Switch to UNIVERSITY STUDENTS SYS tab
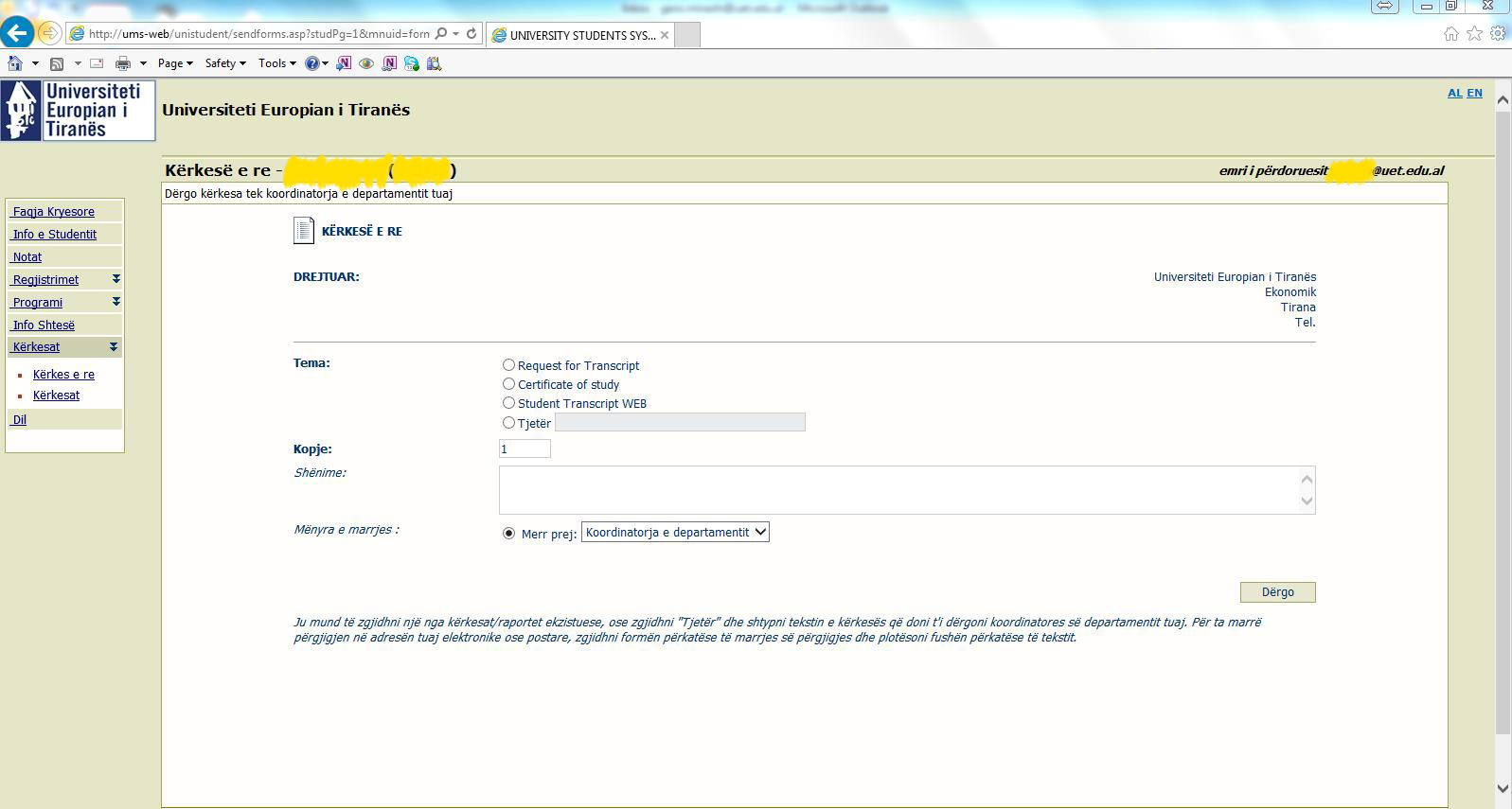This screenshot has height=809, width=1512. tap(580, 35)
